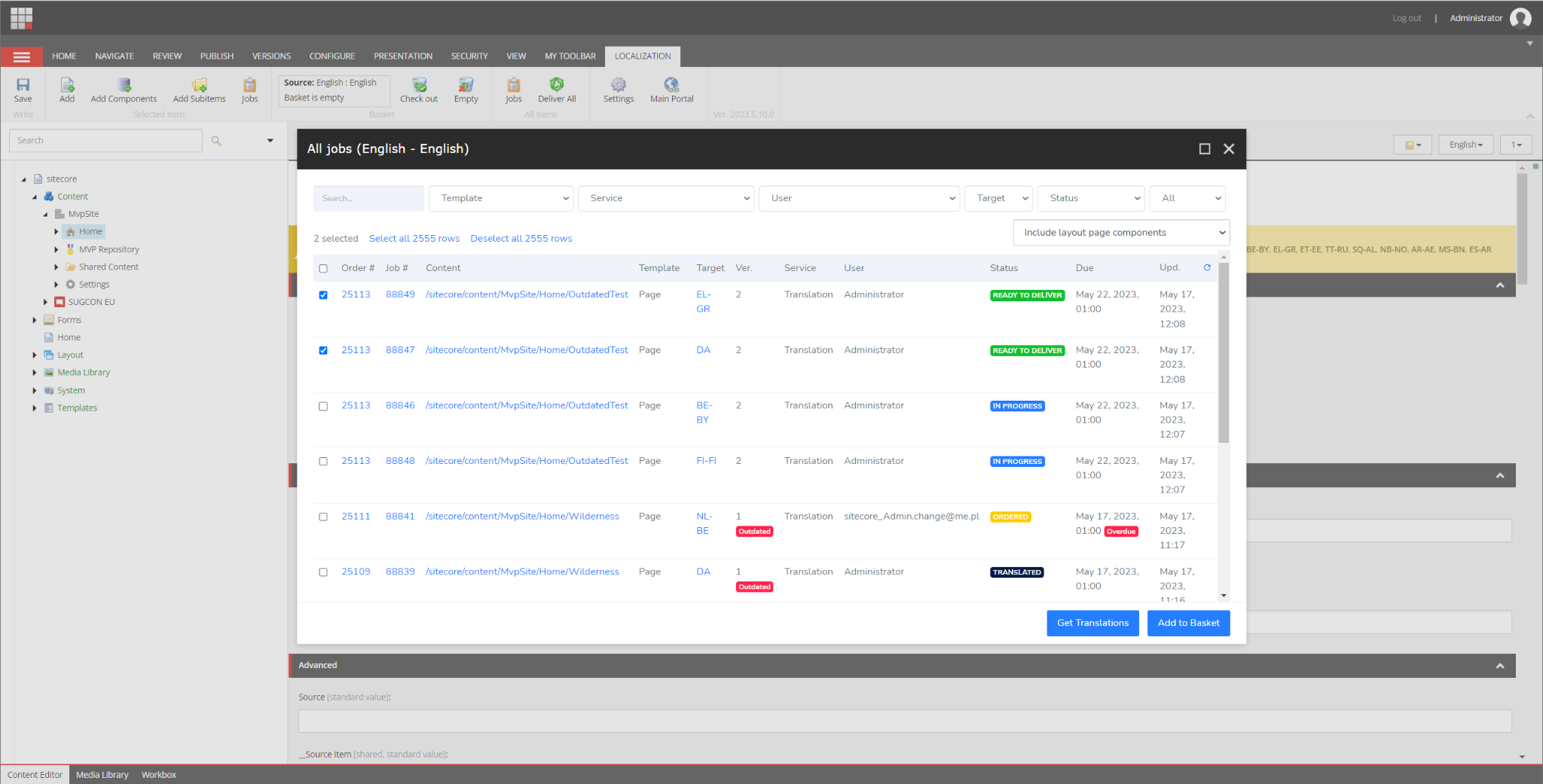Viewport: 1543px width, 784px height.
Task: Select SUGCON EU tree item
Action: pos(91,302)
